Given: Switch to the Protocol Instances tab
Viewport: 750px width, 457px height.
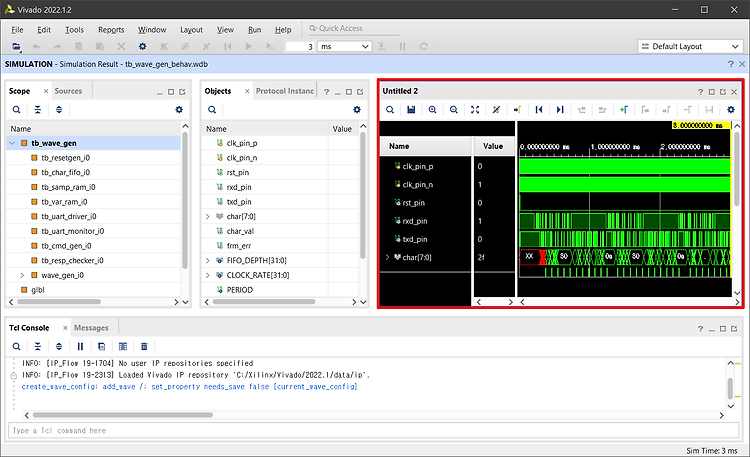Looking at the screenshot, I should 285,91.
